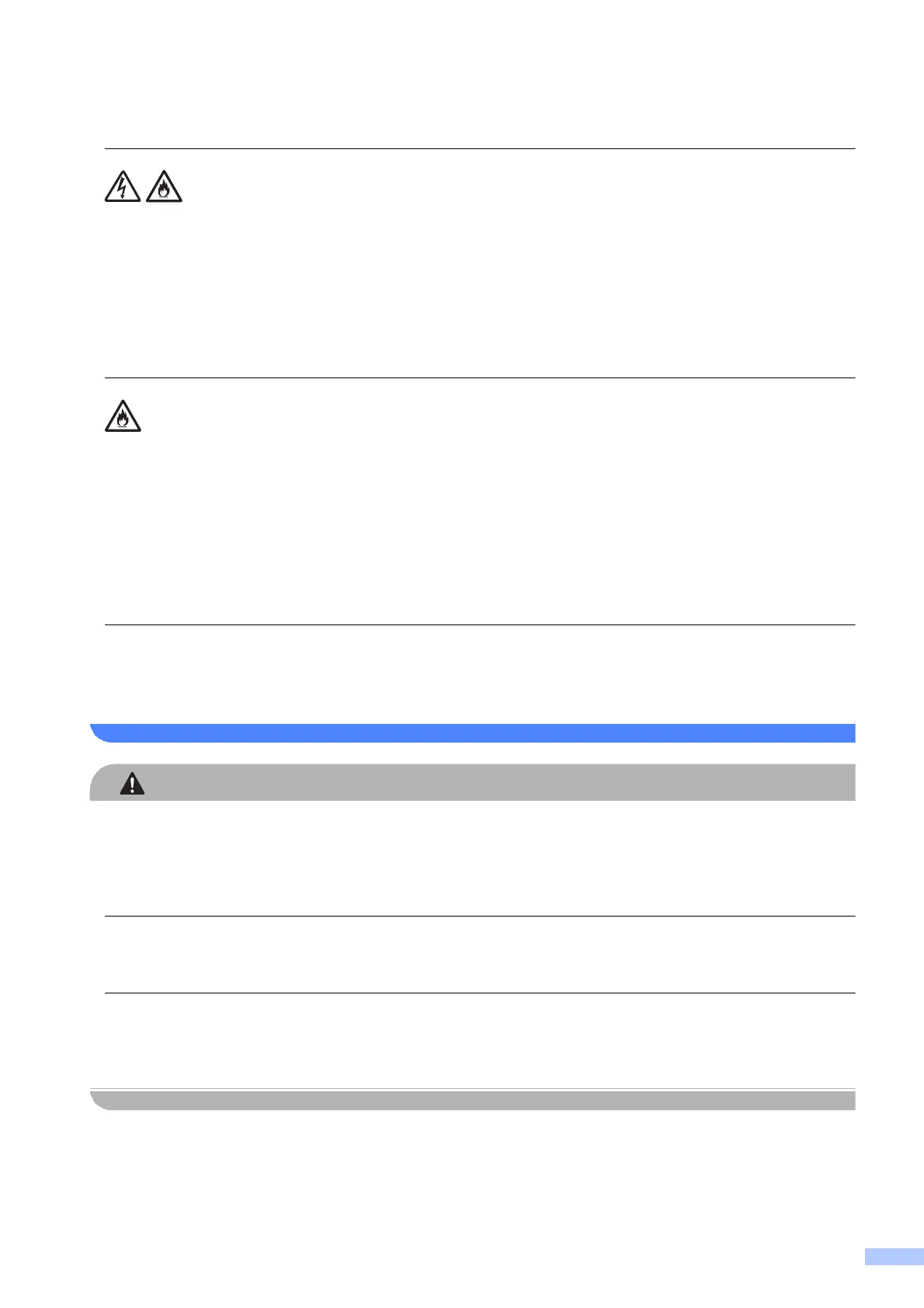Select the blue section heading bar
Screen dimensions: 924x1308
pyautogui.click(x=472, y=732)
